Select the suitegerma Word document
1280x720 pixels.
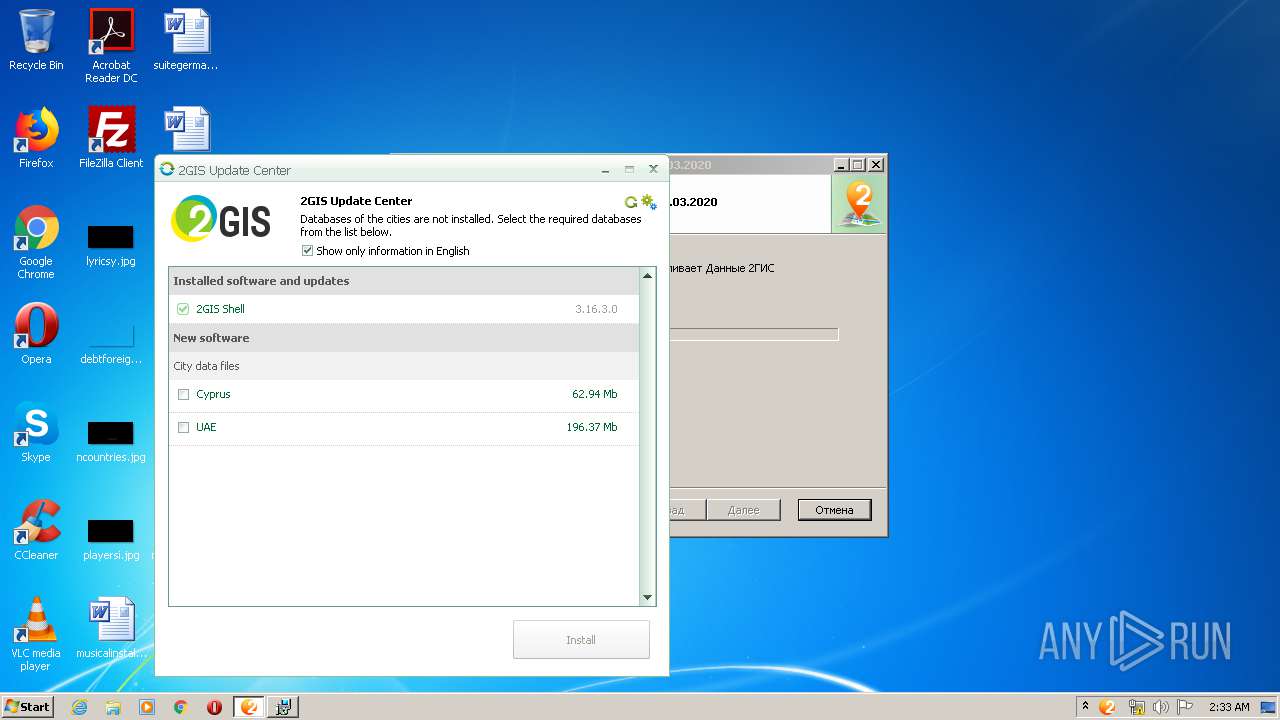[x=186, y=40]
